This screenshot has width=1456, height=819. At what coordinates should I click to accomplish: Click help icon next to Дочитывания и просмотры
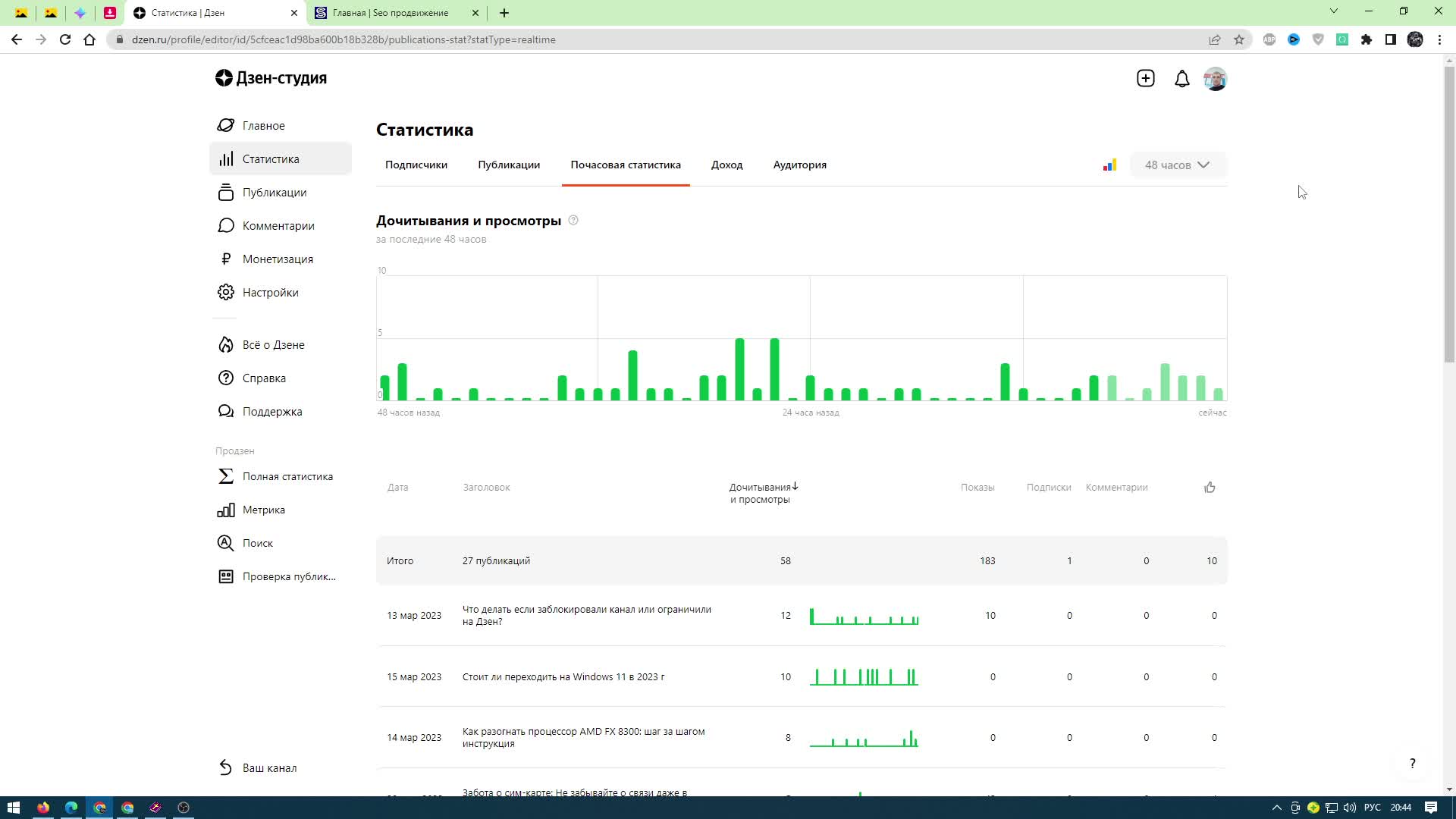573,221
